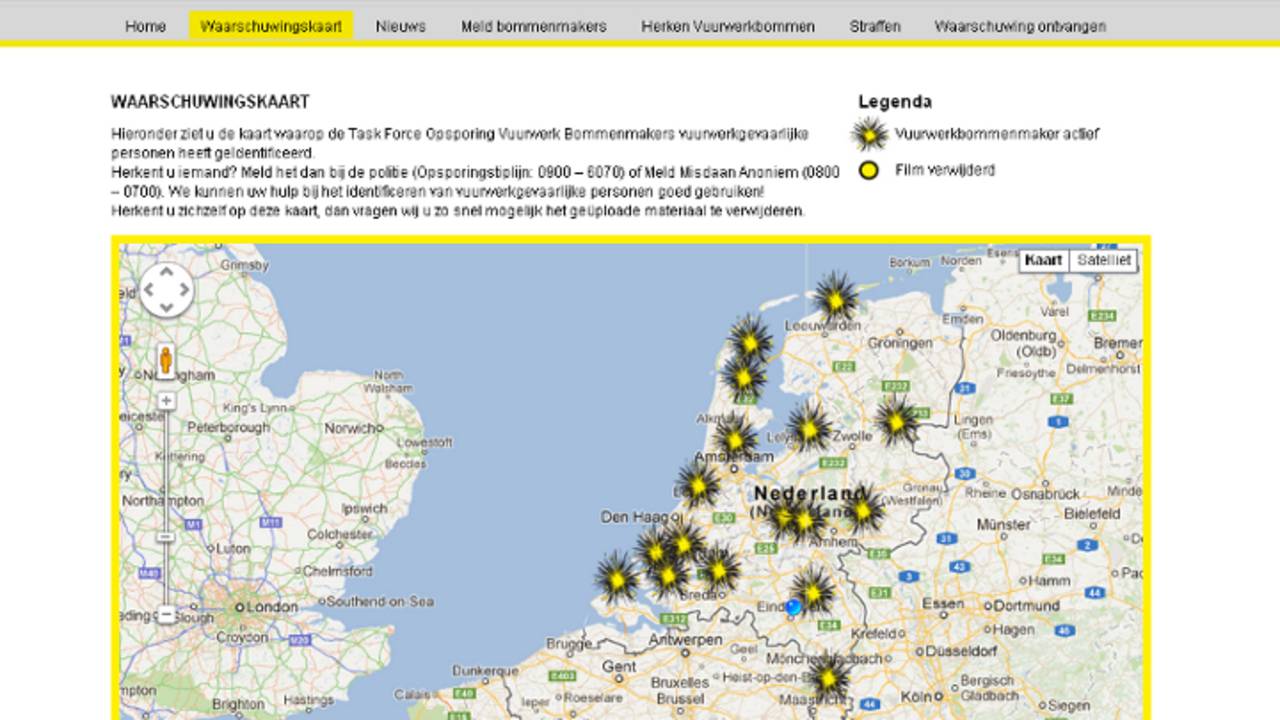Click the 'Legenda' heading

pyautogui.click(x=895, y=101)
